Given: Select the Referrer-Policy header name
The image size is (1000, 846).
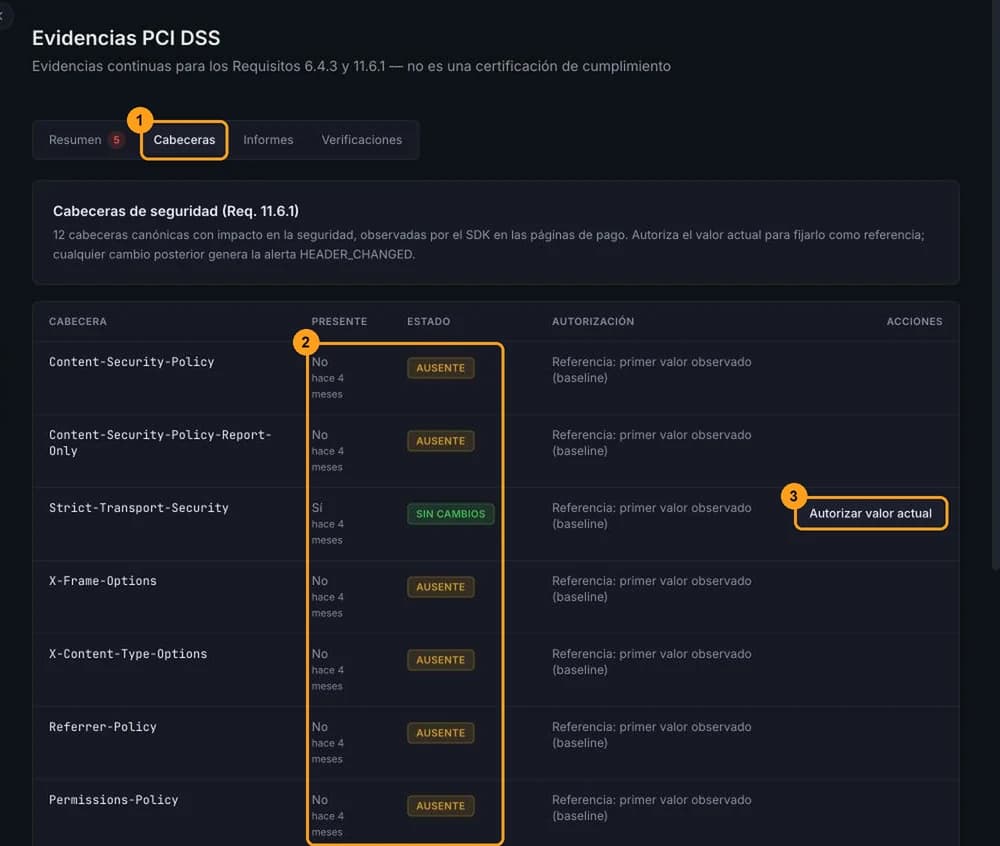Looking at the screenshot, I should click(x=103, y=727).
